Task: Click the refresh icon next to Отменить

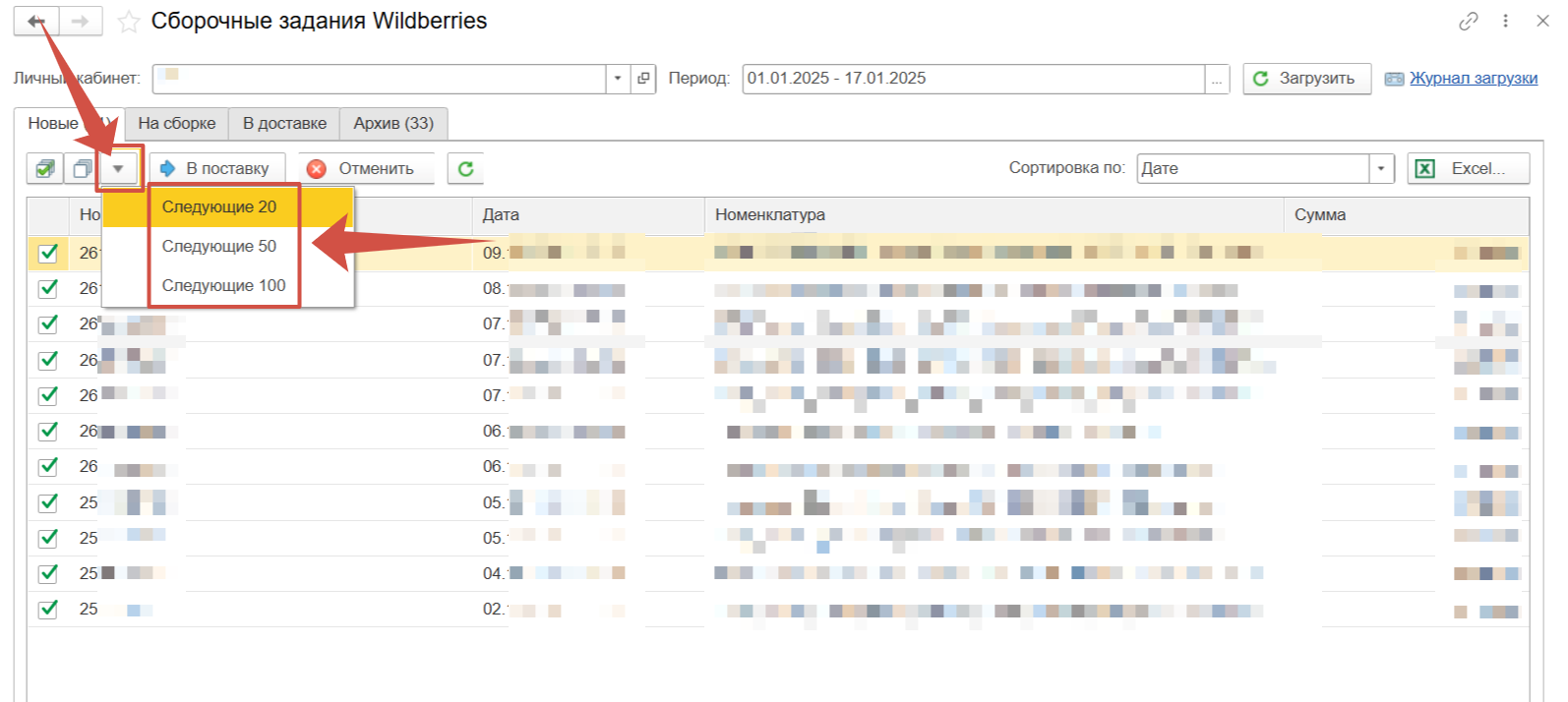Action: [465, 169]
